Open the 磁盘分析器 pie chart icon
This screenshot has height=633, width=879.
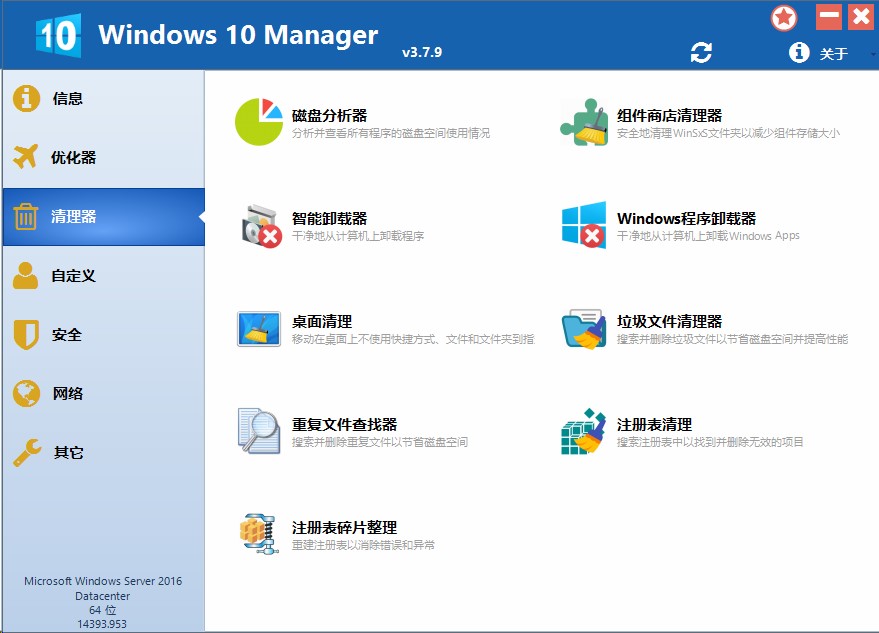tap(259, 122)
